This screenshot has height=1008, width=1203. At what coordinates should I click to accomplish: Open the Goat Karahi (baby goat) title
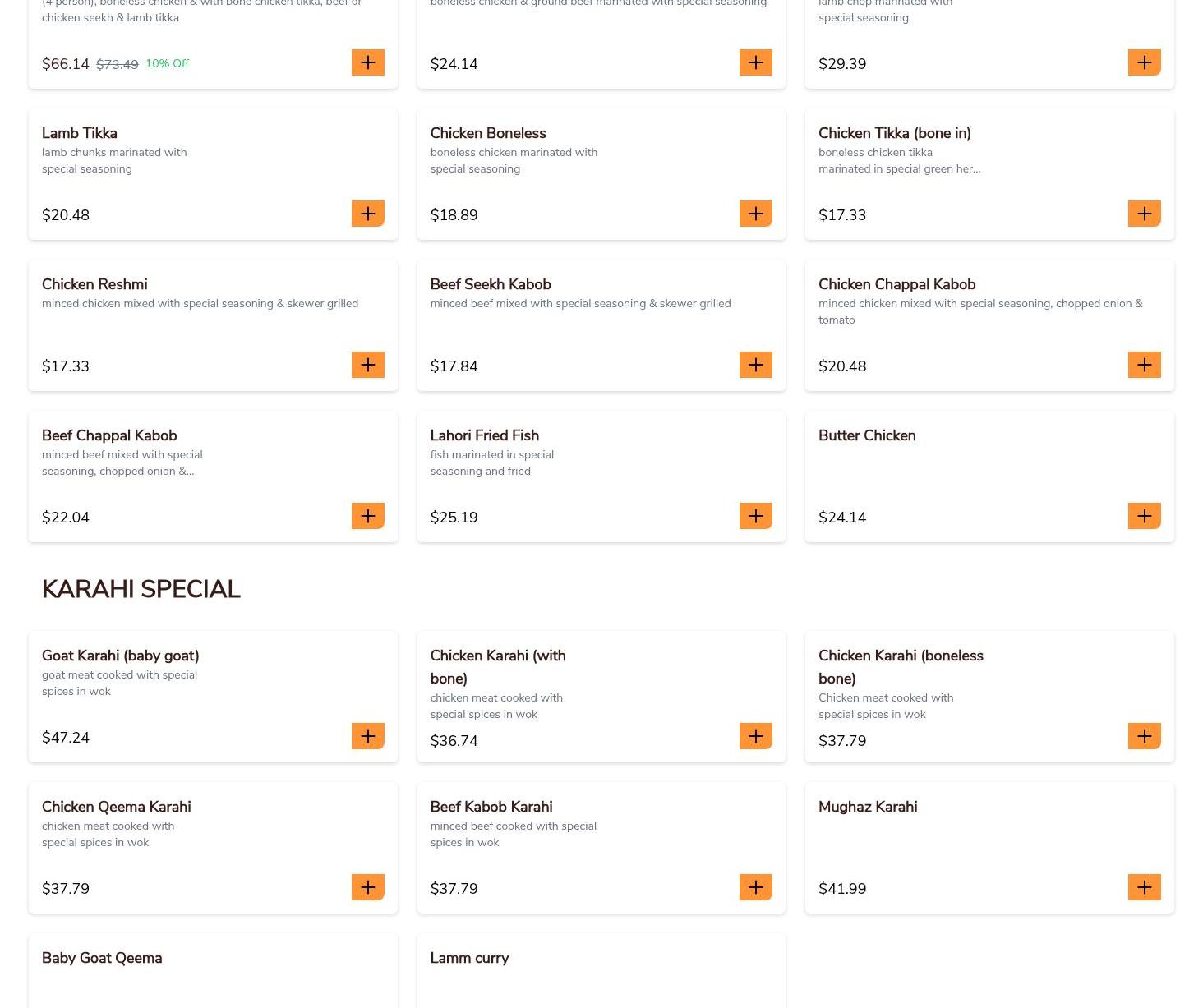coord(121,656)
